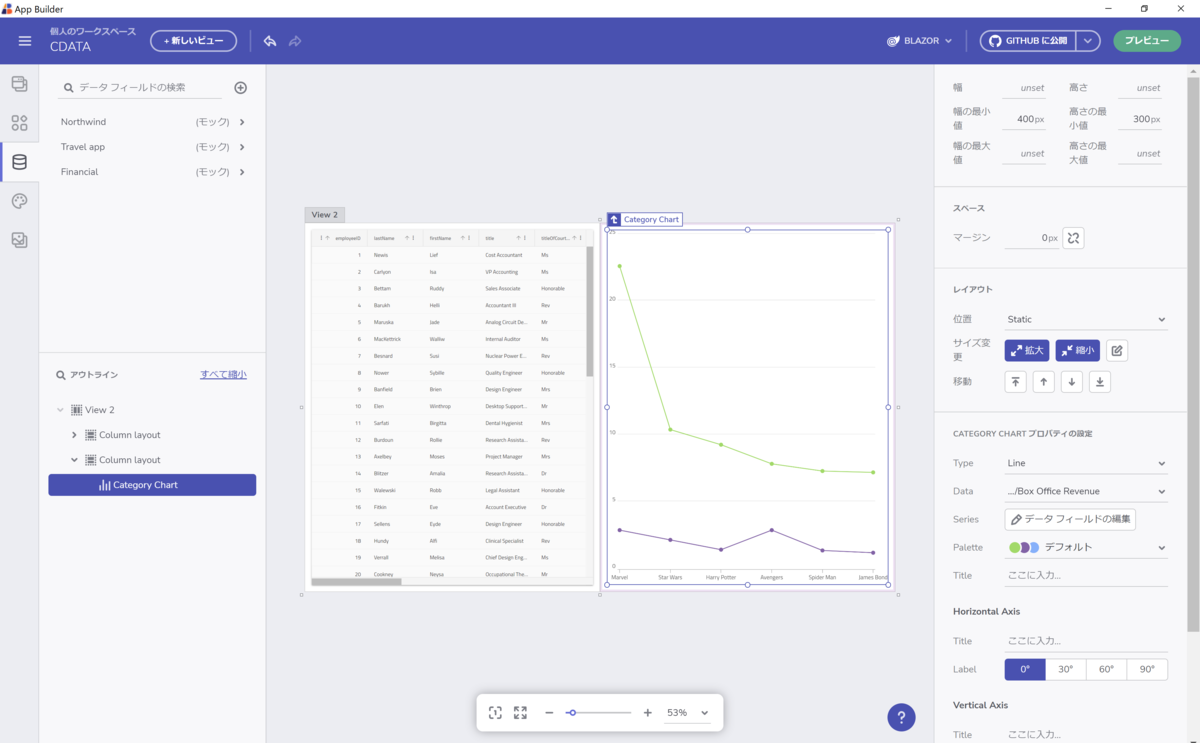Open the hamburger main menu
The height and width of the screenshot is (743, 1200).
(x=25, y=41)
